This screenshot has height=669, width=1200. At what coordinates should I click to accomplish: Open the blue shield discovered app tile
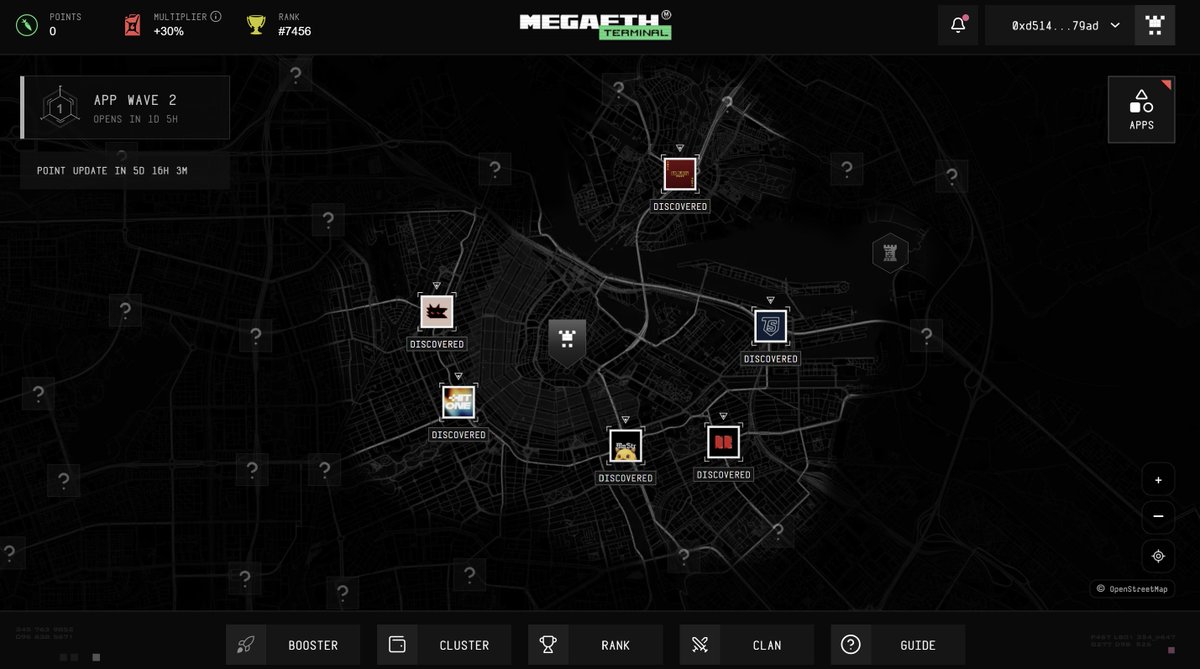(x=770, y=326)
